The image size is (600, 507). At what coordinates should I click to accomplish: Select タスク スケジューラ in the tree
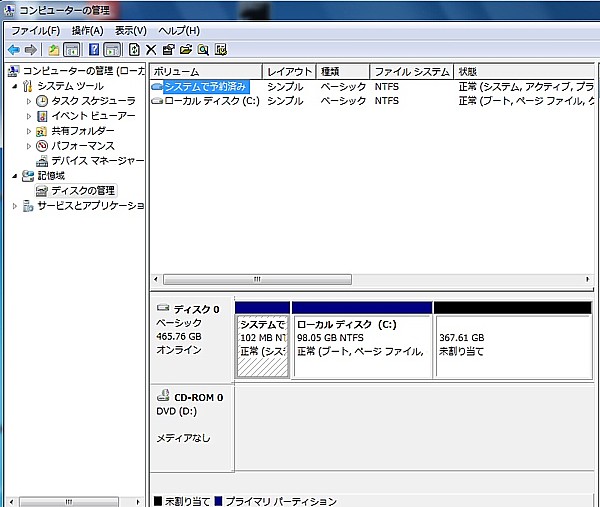pos(93,101)
